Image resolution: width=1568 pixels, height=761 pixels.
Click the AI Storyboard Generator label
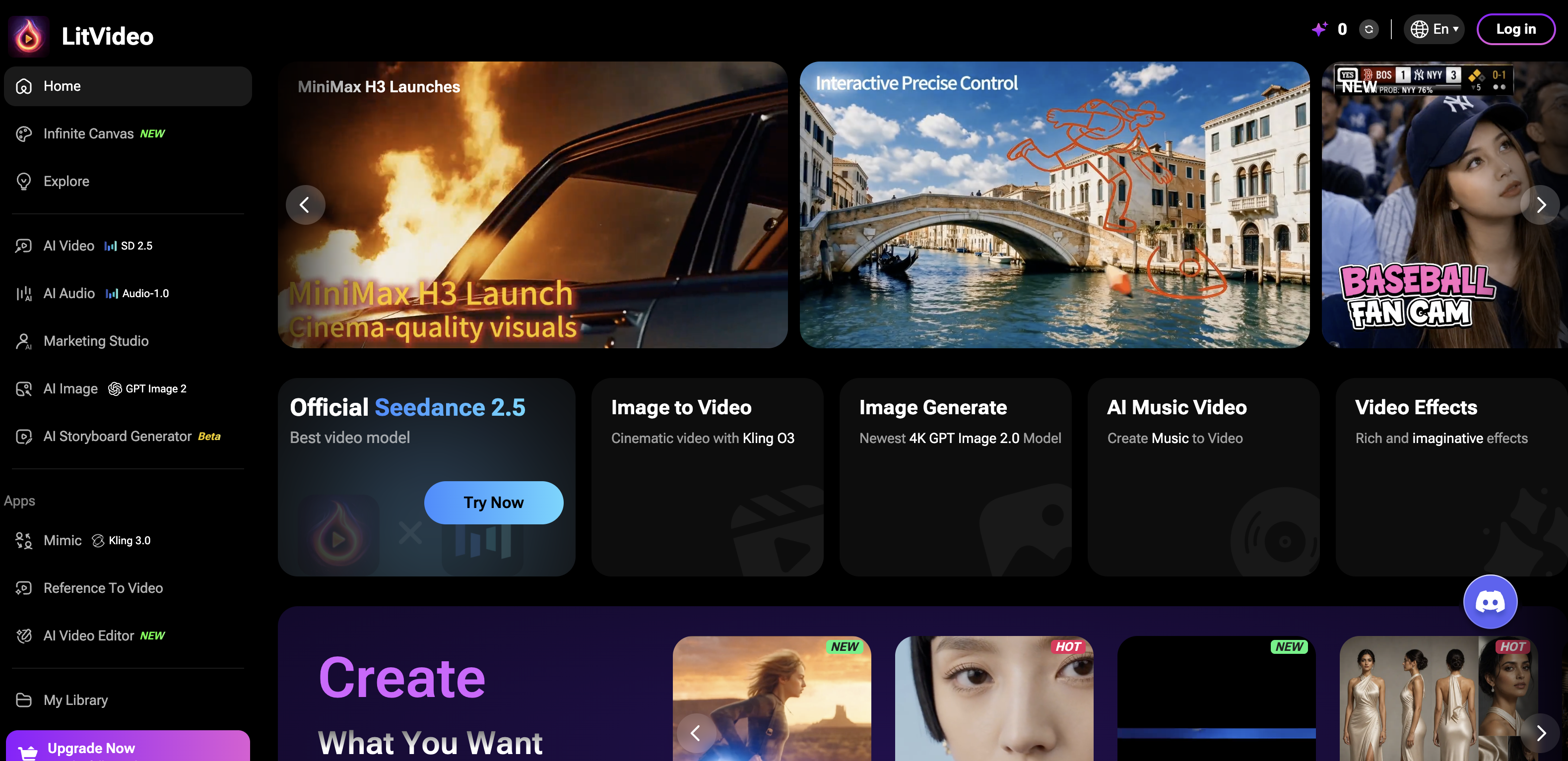118,437
